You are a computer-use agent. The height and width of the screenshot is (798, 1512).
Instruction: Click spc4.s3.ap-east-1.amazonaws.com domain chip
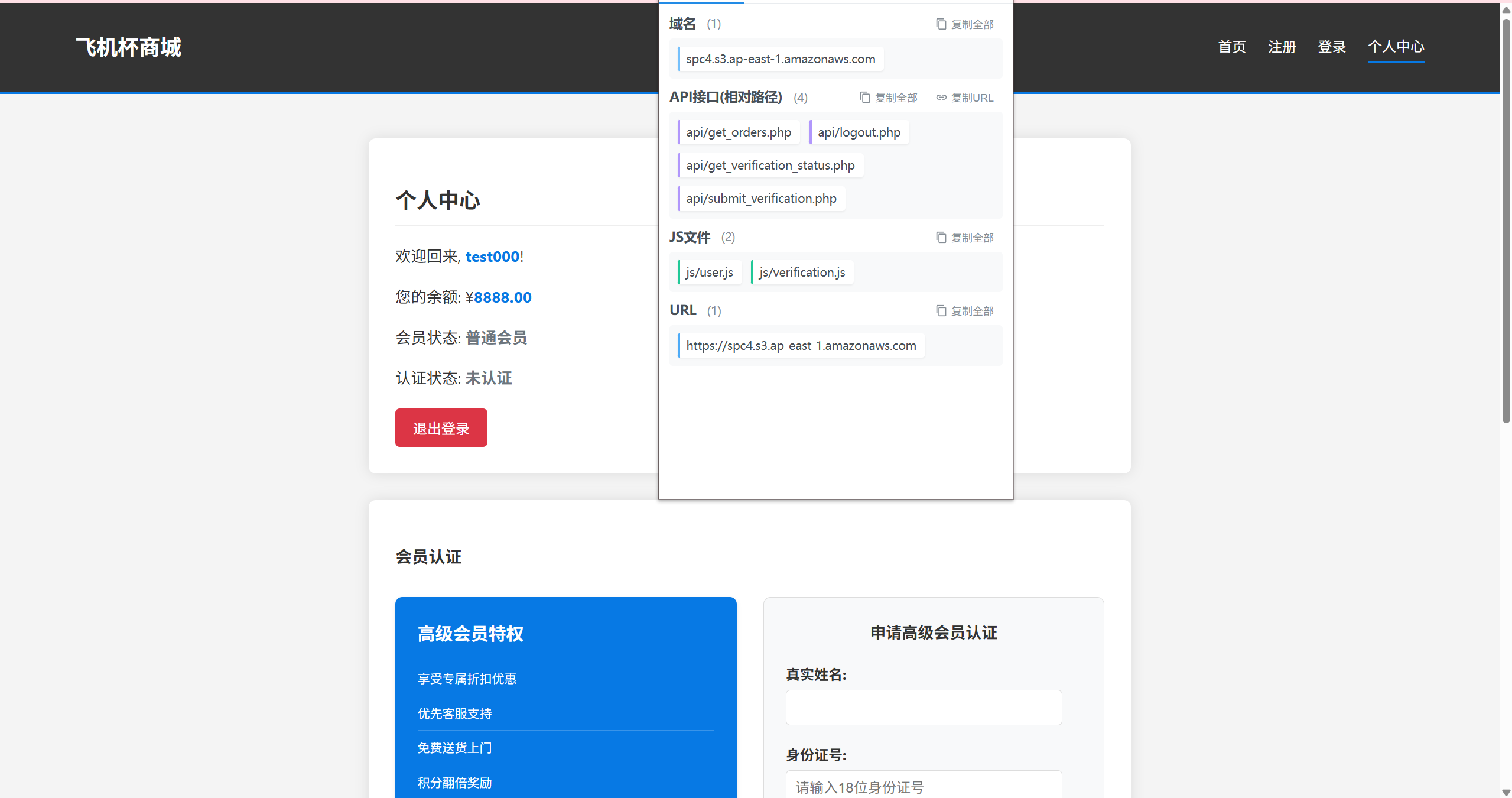tap(780, 59)
